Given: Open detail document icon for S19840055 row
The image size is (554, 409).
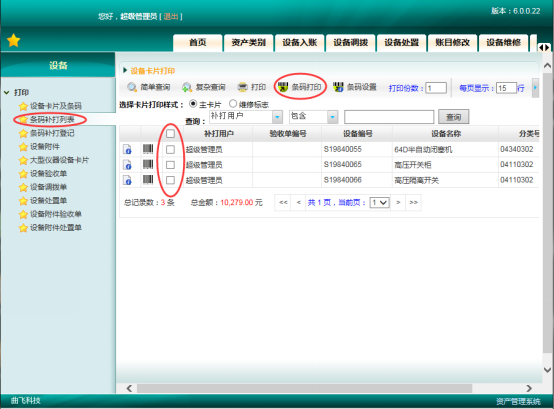Looking at the screenshot, I should tap(128, 149).
